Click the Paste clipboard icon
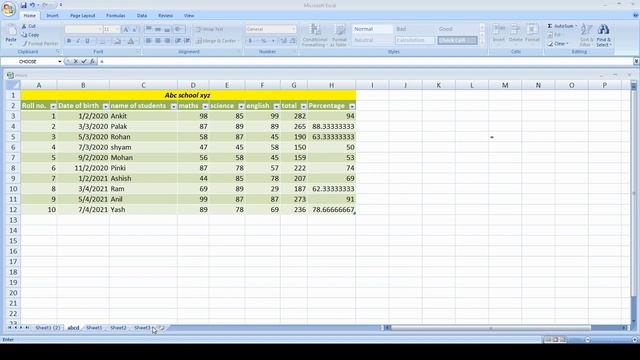The width and height of the screenshot is (640, 360). pos(11,34)
